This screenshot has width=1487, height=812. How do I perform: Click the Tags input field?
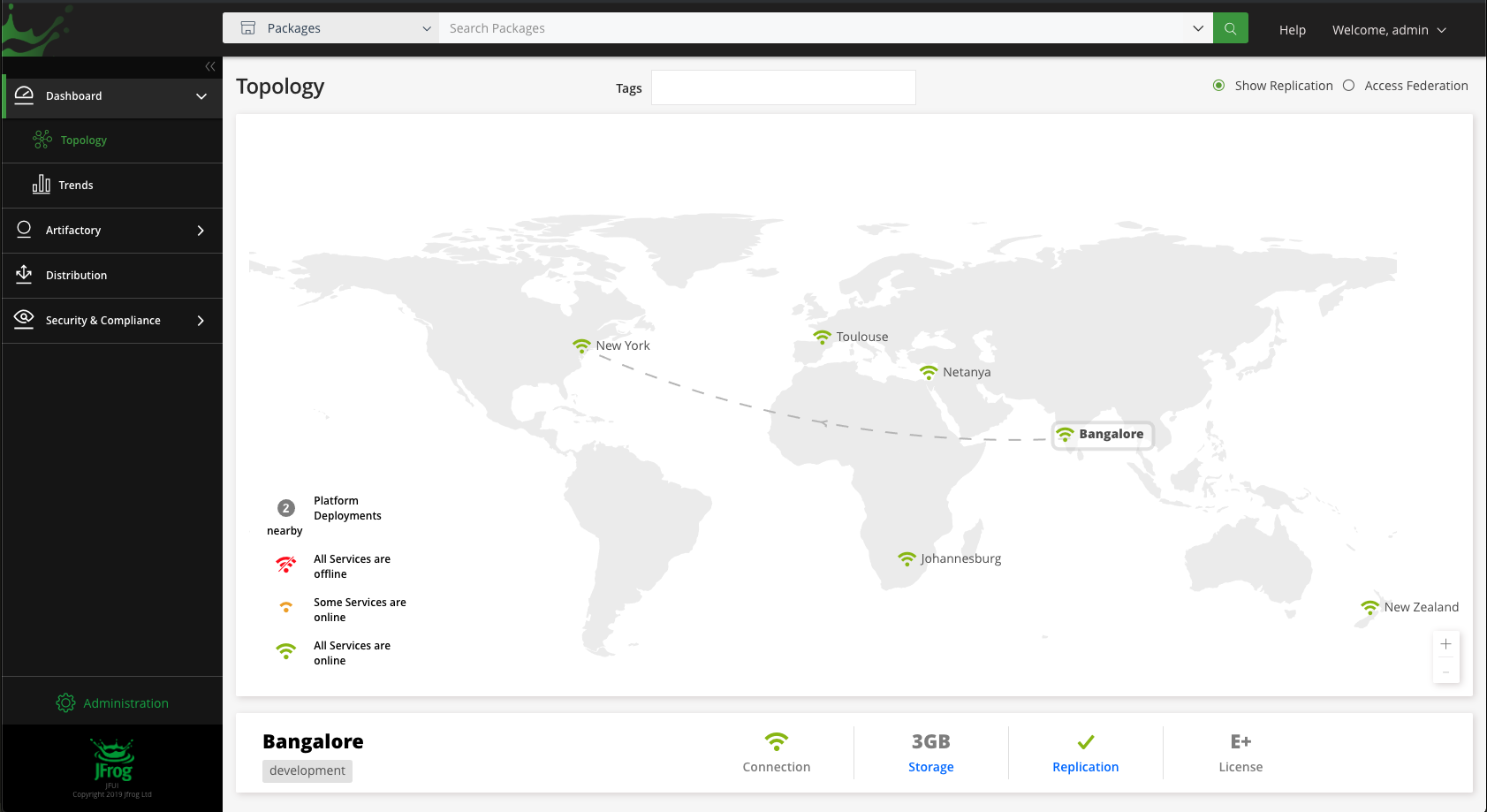pos(783,87)
